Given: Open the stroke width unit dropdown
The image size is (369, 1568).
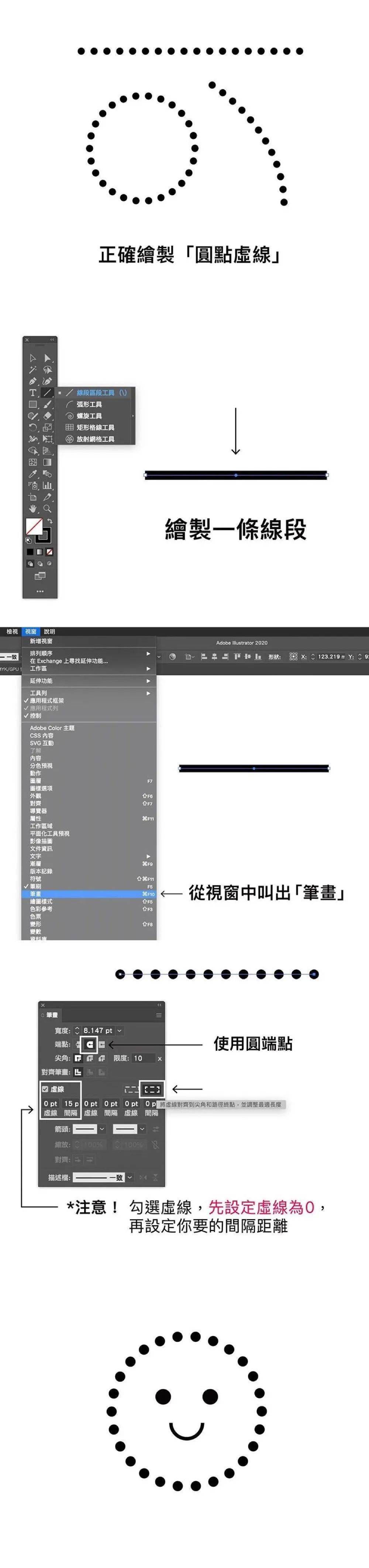Looking at the screenshot, I should click(x=120, y=1030).
